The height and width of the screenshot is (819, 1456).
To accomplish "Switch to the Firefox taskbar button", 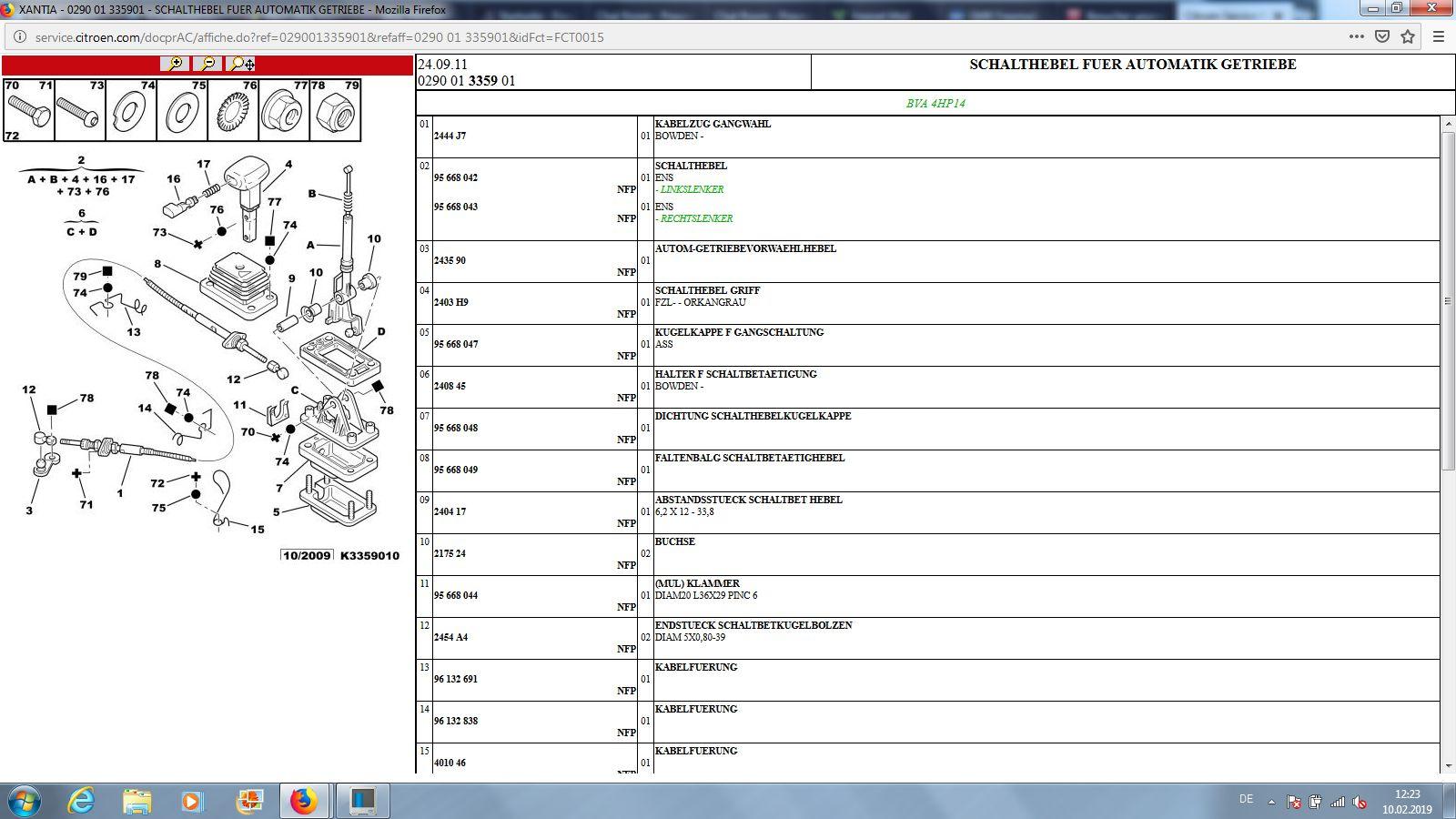I will tap(304, 801).
